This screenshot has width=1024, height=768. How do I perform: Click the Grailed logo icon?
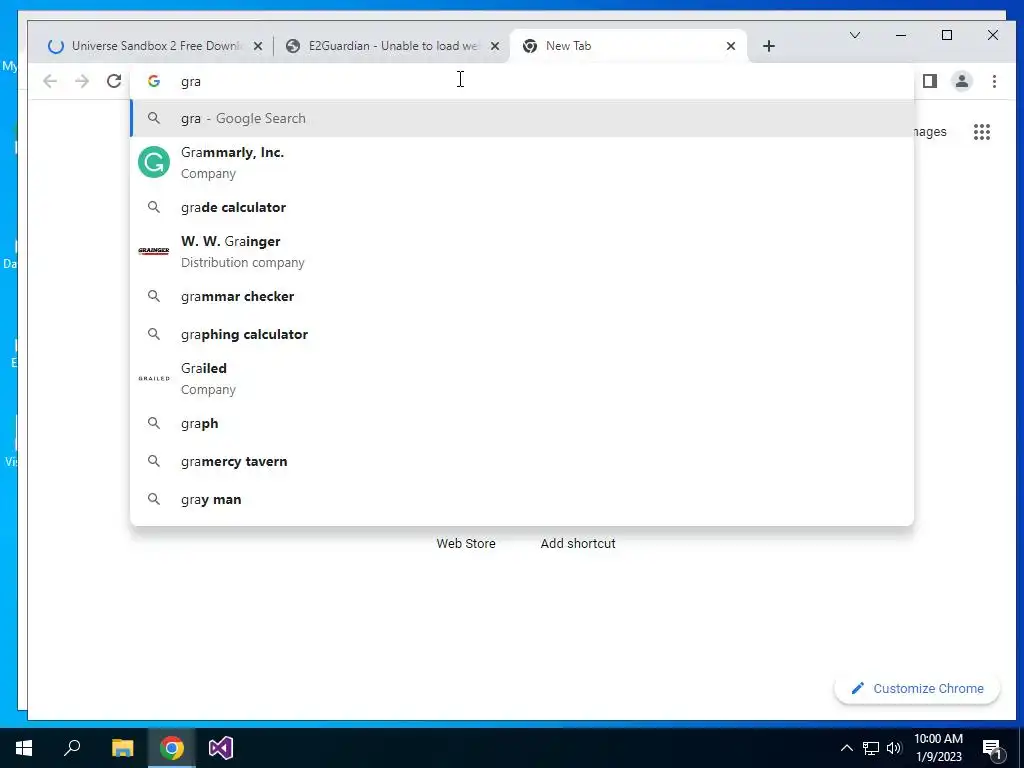coord(154,378)
